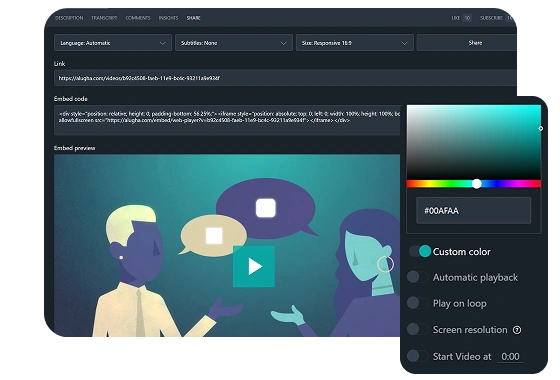Viewport: 560px width, 380px height.
Task: Click the Subscribe button
Action: point(491,18)
